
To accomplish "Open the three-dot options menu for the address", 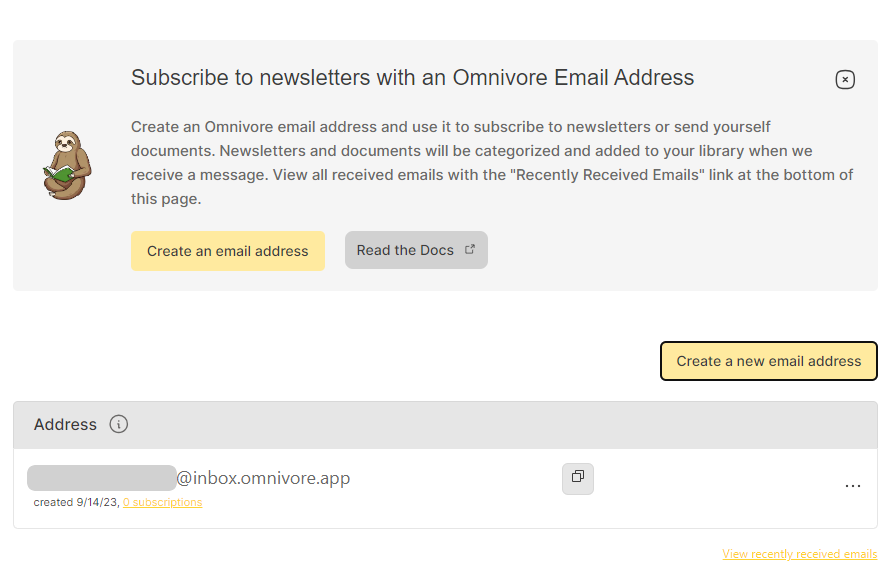I will tap(853, 486).
